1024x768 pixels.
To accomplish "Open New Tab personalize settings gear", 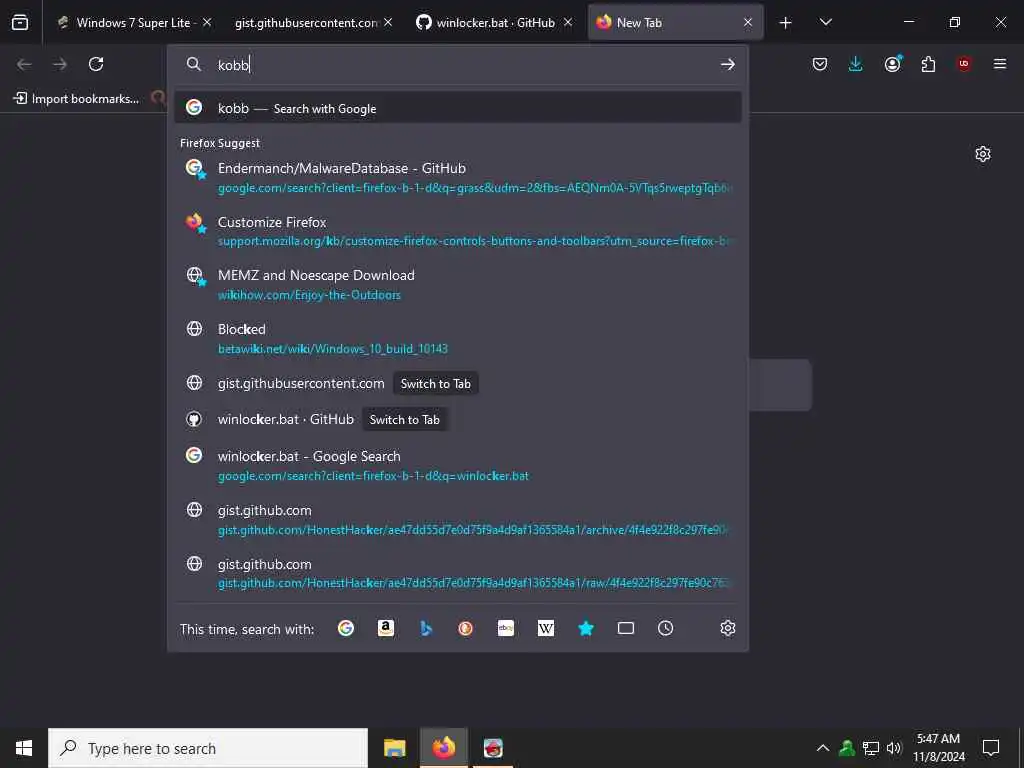I will [983, 154].
